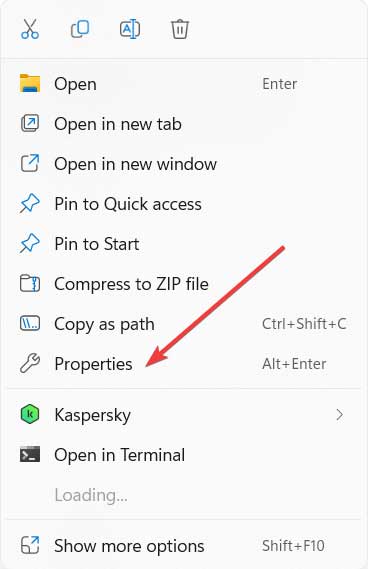Click the Delete trash can icon
This screenshot has height=569, width=368.
pos(180,29)
